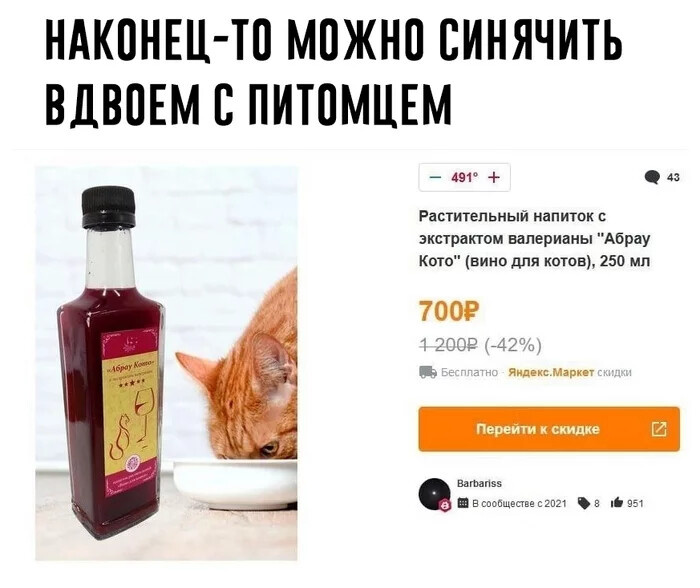Click the crossed-out 1 200₽ price

(x=448, y=345)
